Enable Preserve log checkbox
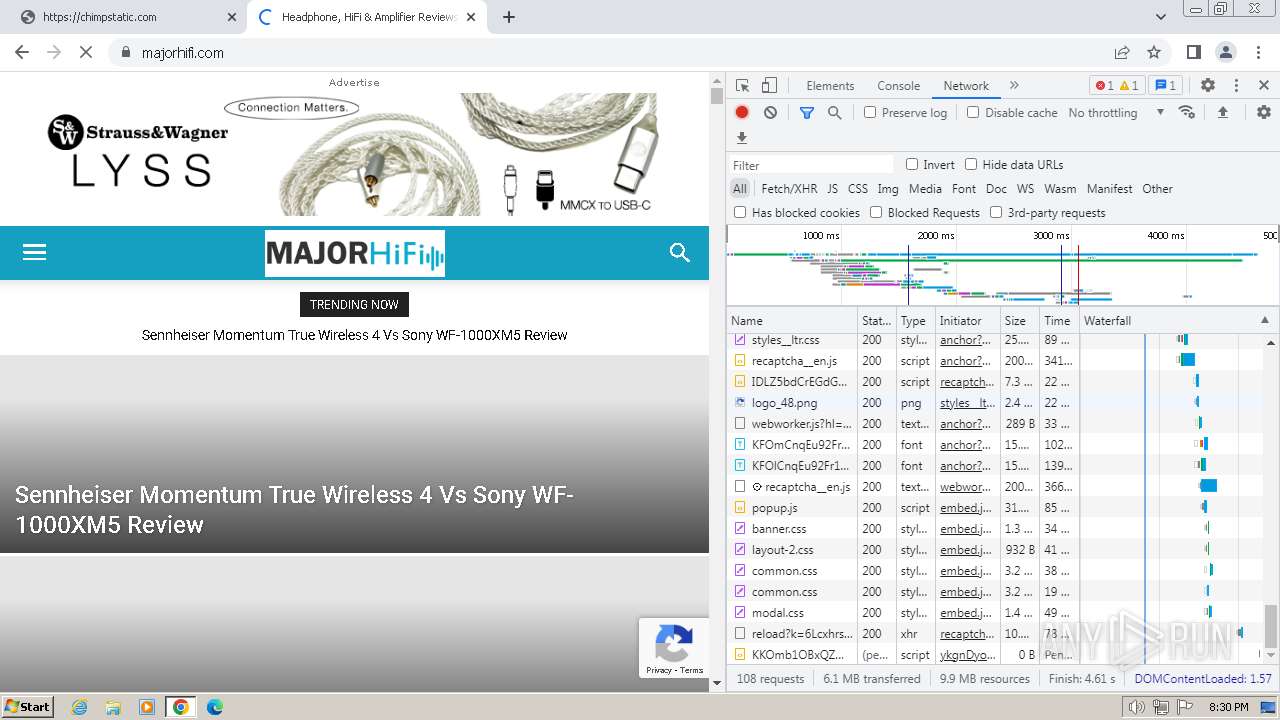Screen dimensions: 1280x720 (x=870, y=112)
